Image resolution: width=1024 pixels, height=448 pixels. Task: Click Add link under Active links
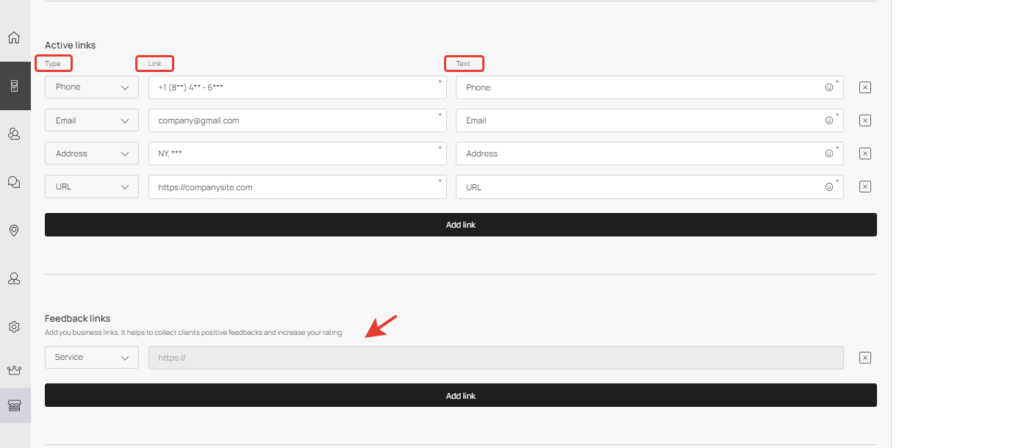tap(460, 225)
